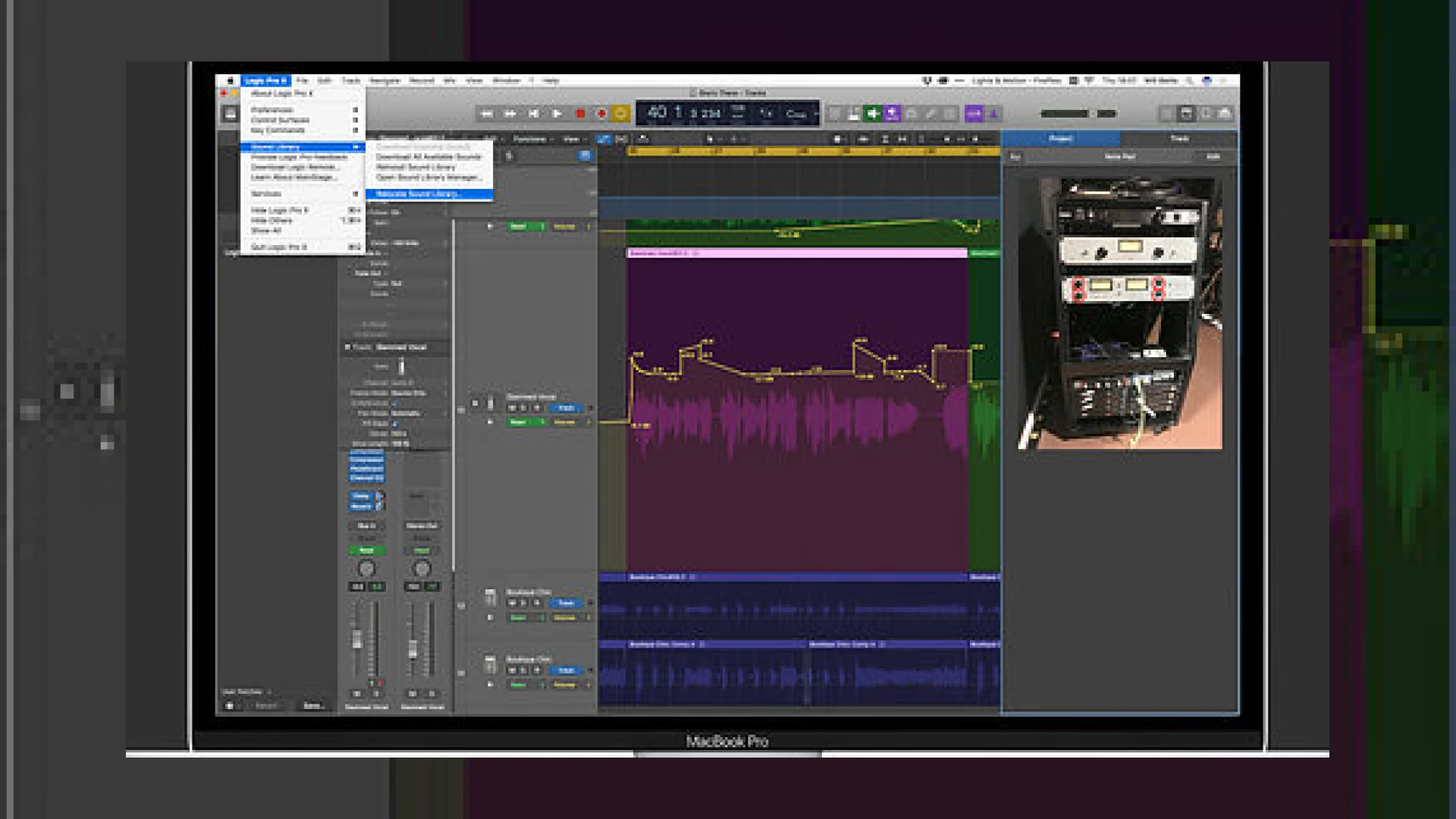Choose Download All Available Sounds
This screenshot has width=1456, height=819.
pyautogui.click(x=429, y=157)
